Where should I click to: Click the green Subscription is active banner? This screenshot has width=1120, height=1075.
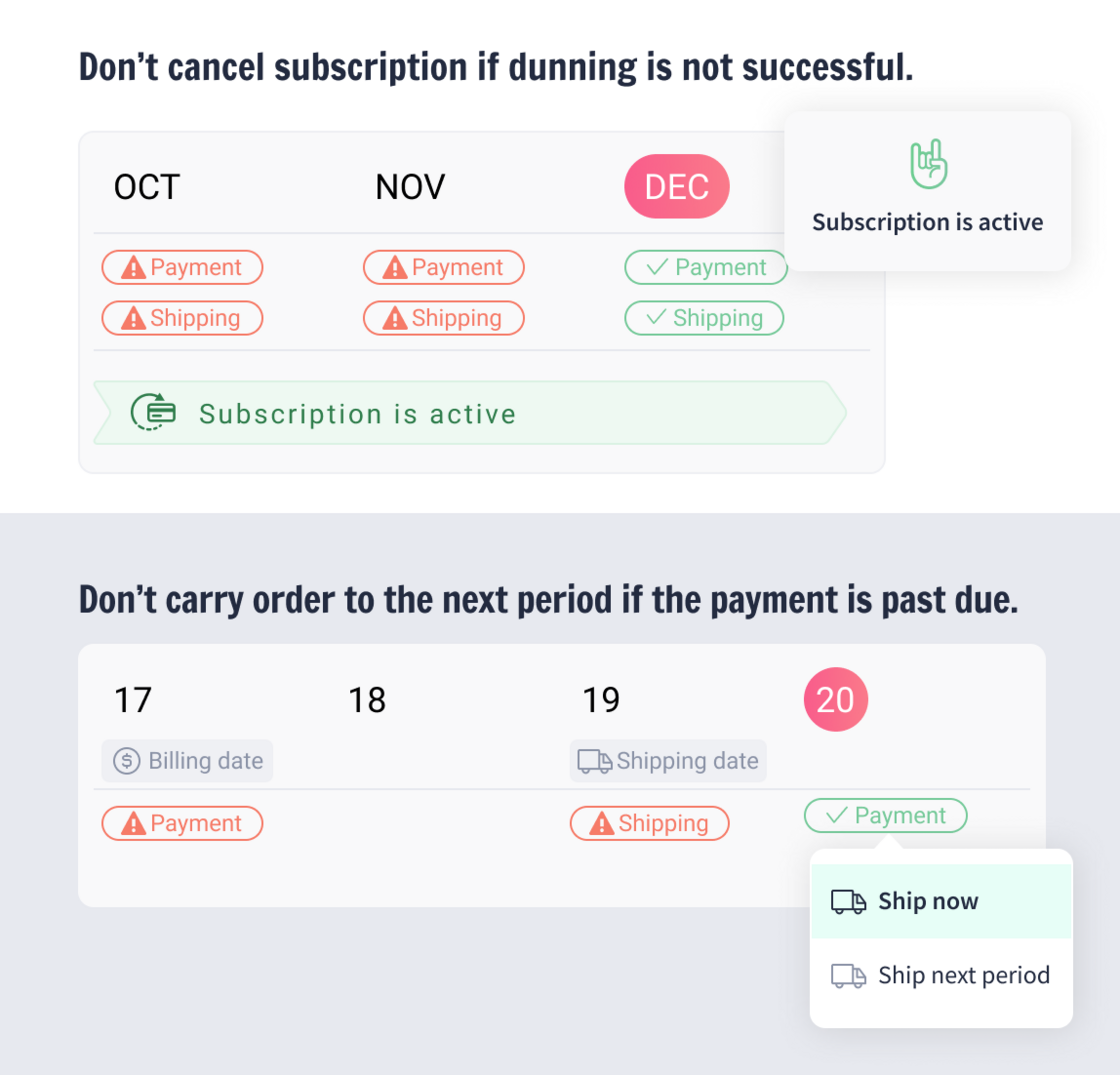pyautogui.click(x=470, y=413)
